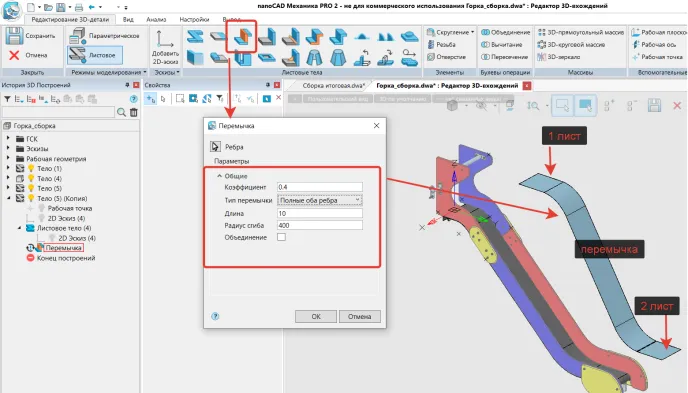Select the Листовое modeling mode
This screenshot has height=393, width=688.
[95, 55]
